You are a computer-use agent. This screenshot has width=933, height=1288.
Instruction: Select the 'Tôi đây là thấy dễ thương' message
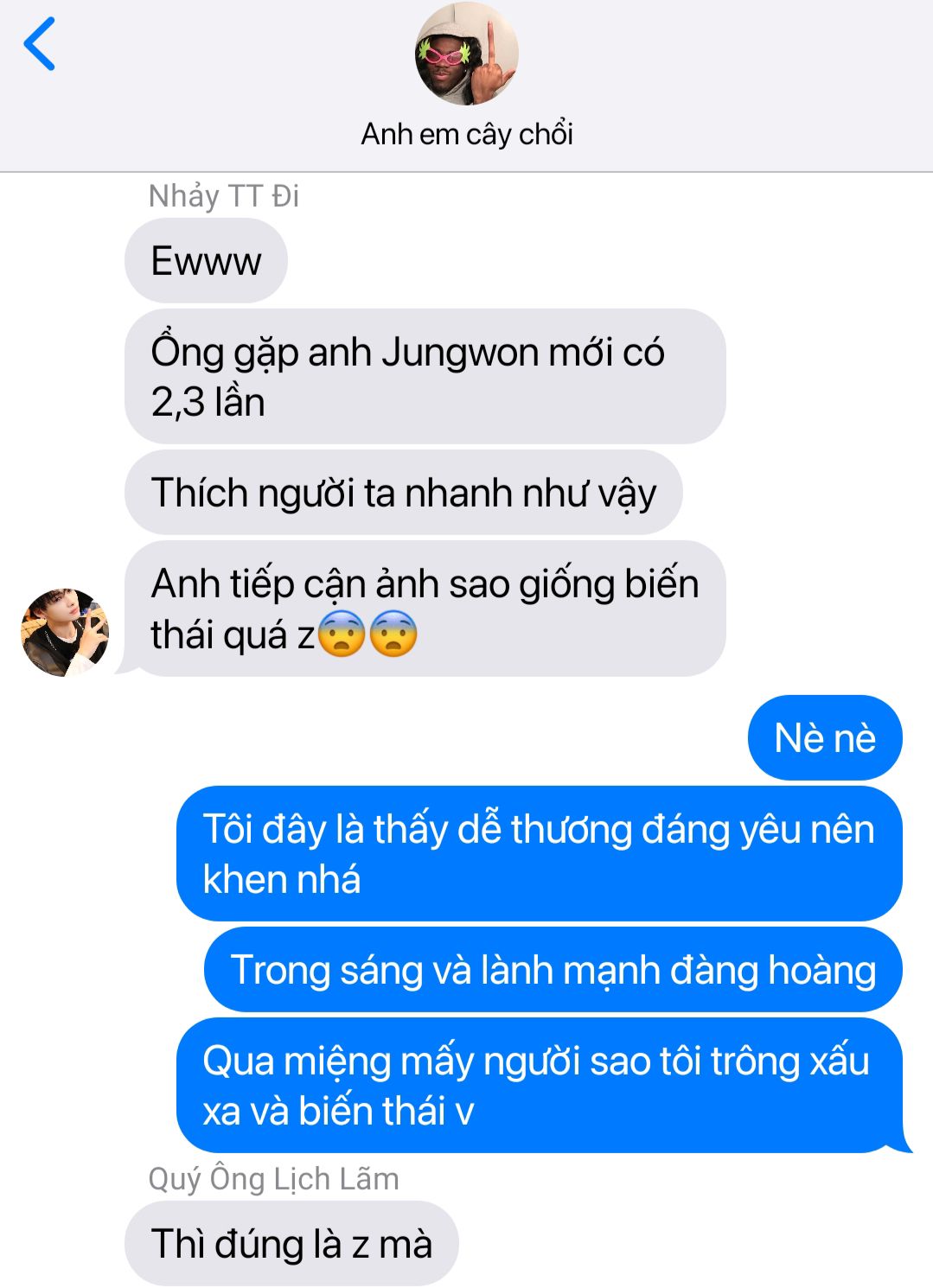540,853
